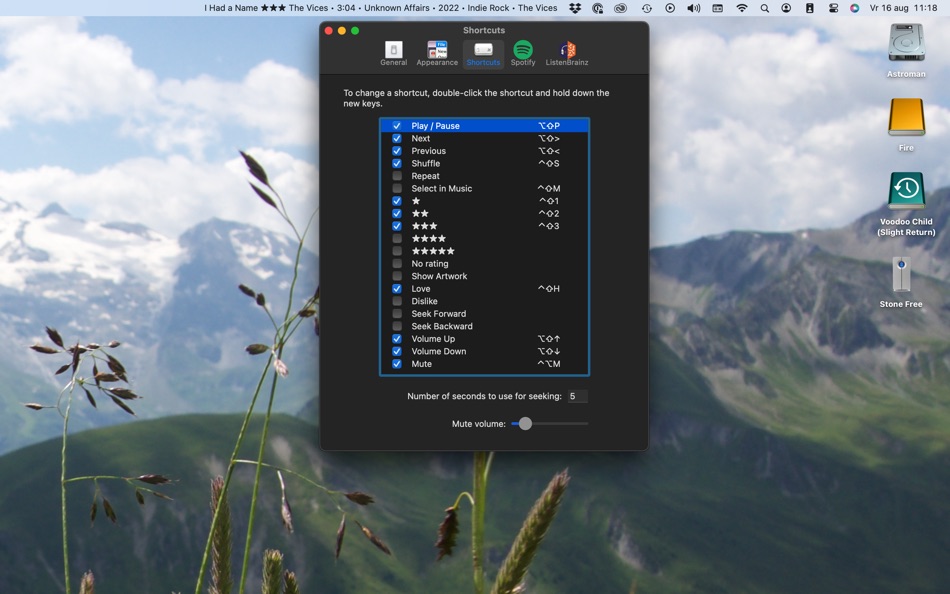Click the Dropbox icon in the menu bar
Viewport: 950px width, 594px height.
[574, 7]
